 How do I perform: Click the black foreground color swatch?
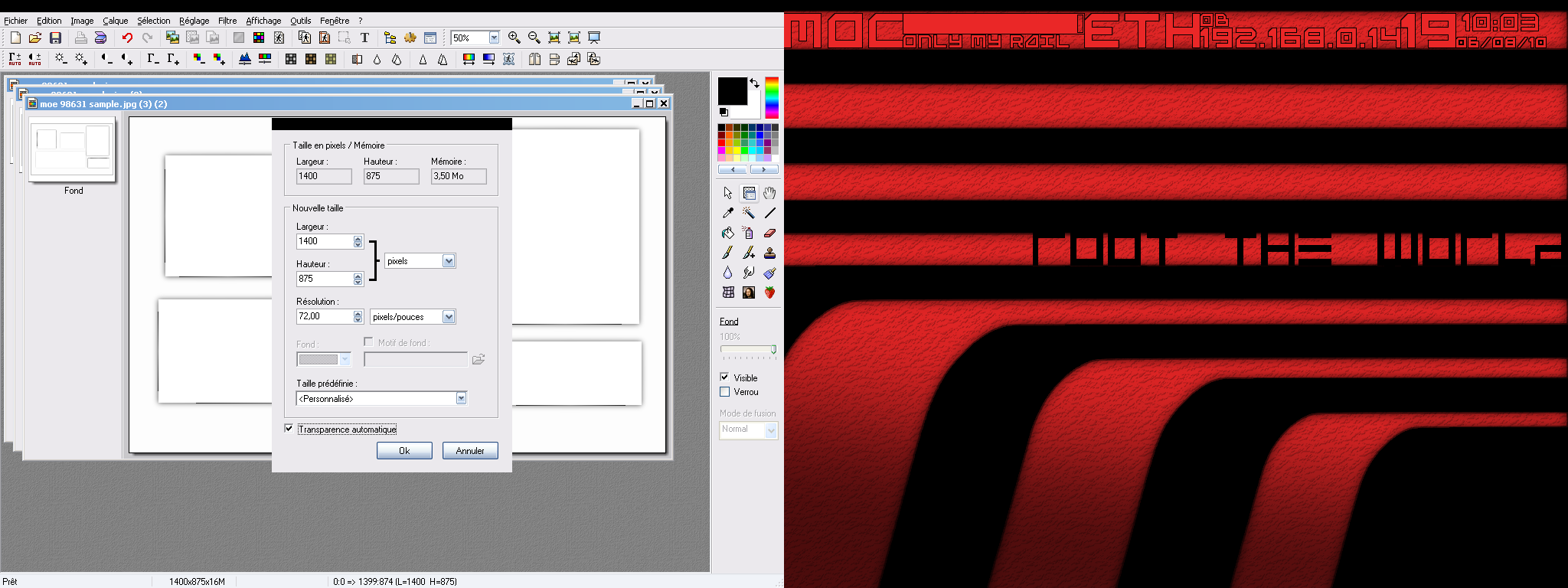click(732, 91)
